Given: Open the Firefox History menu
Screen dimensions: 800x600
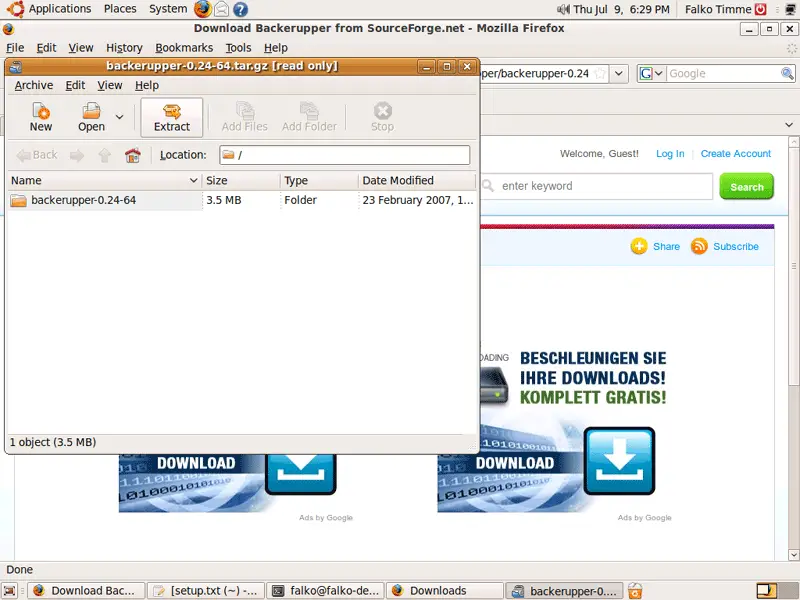Looking at the screenshot, I should [124, 47].
